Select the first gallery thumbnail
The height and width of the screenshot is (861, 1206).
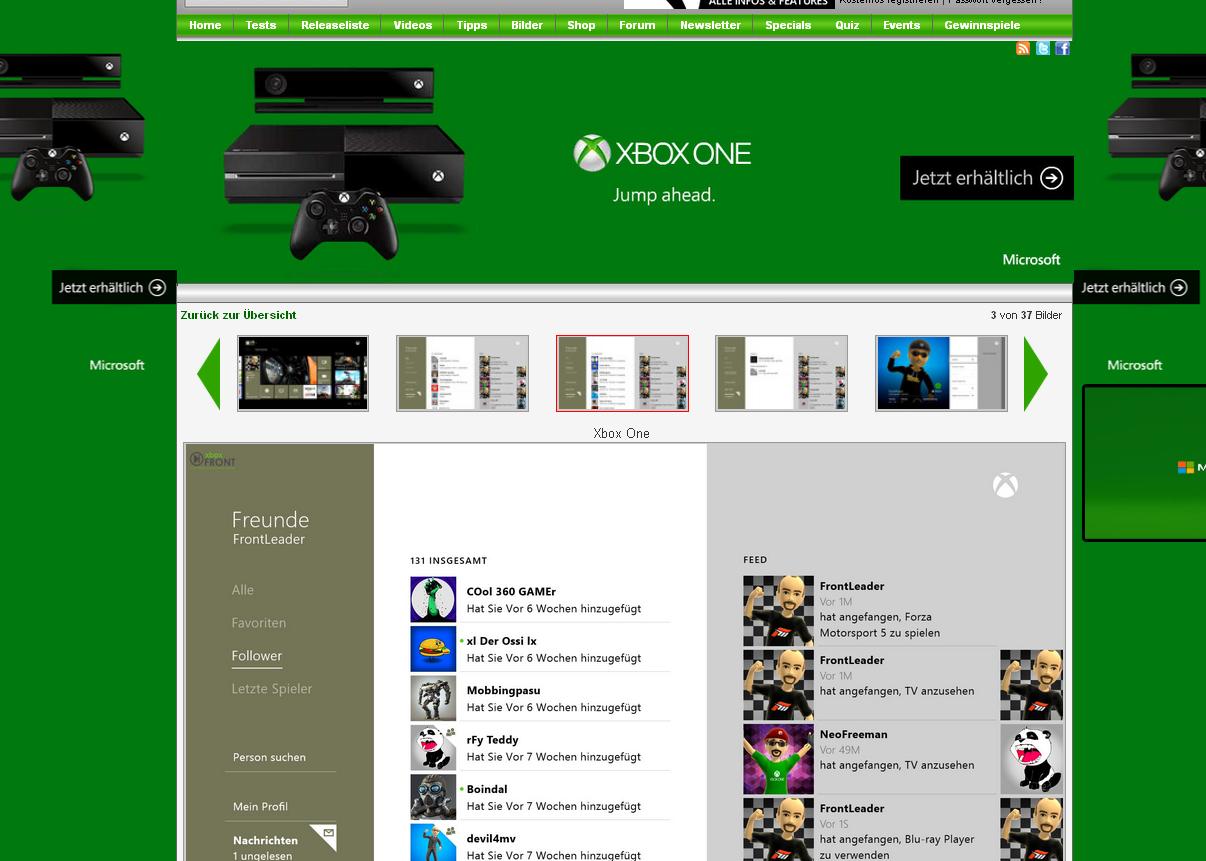click(x=303, y=373)
